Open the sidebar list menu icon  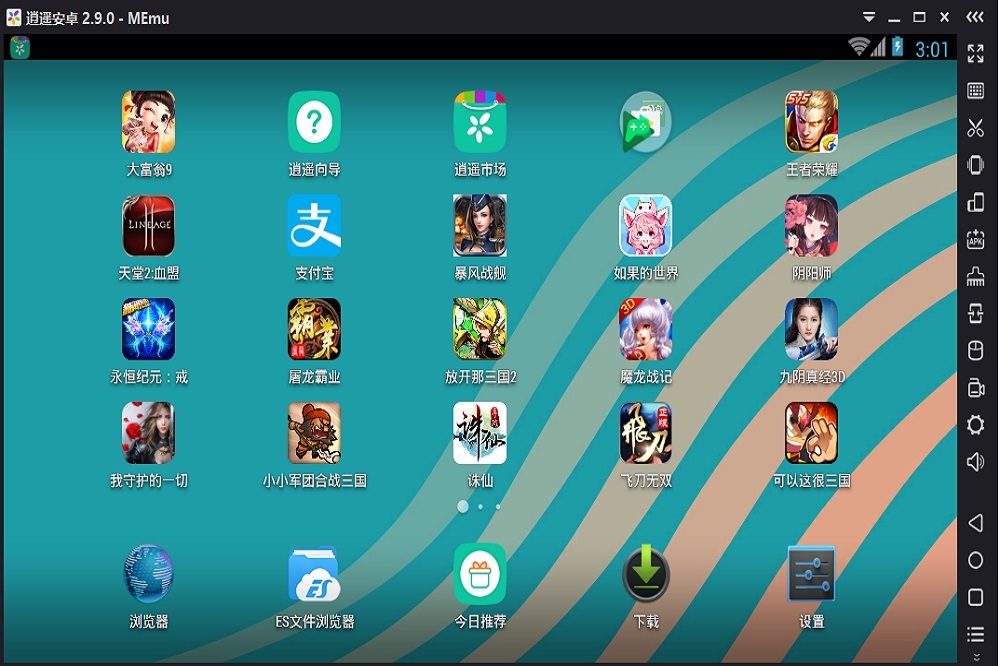[975, 633]
